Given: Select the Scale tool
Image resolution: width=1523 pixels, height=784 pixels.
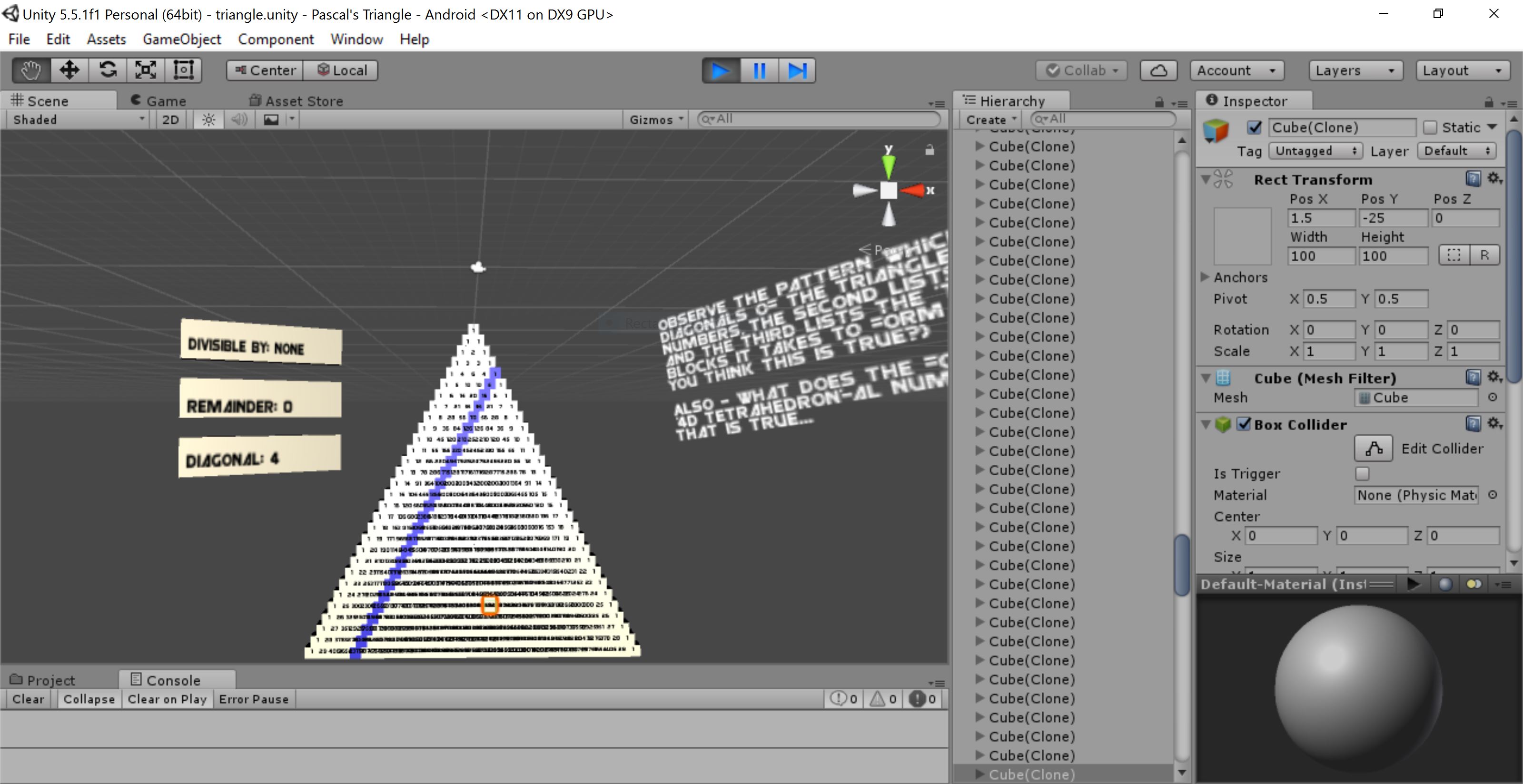Looking at the screenshot, I should tap(146, 70).
